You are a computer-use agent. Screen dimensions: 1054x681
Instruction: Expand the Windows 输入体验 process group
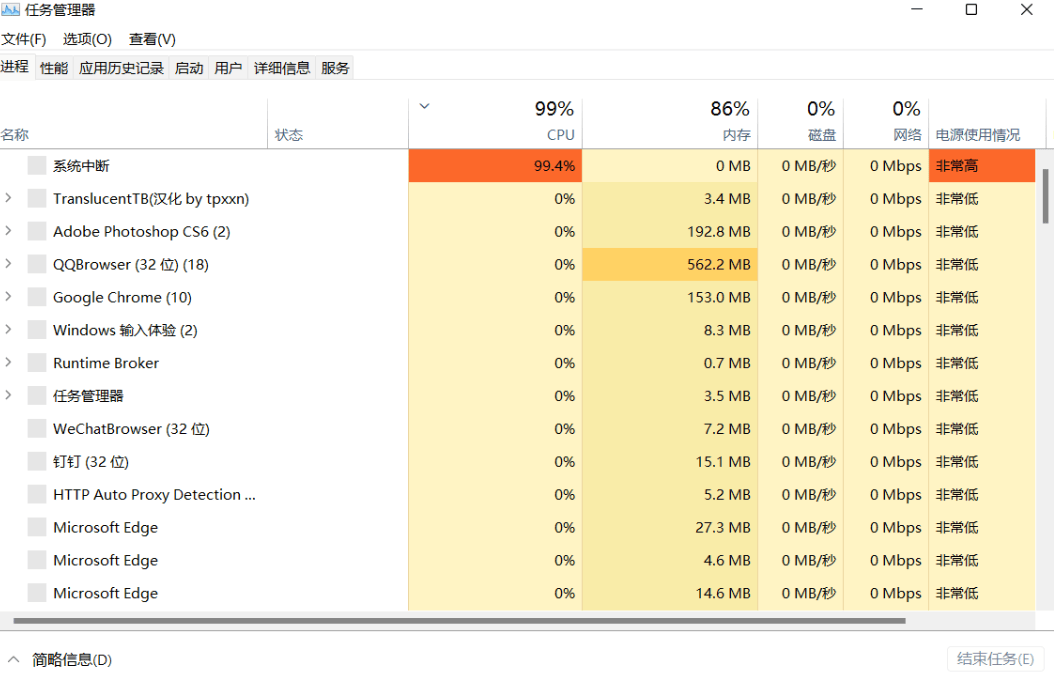tap(8, 330)
